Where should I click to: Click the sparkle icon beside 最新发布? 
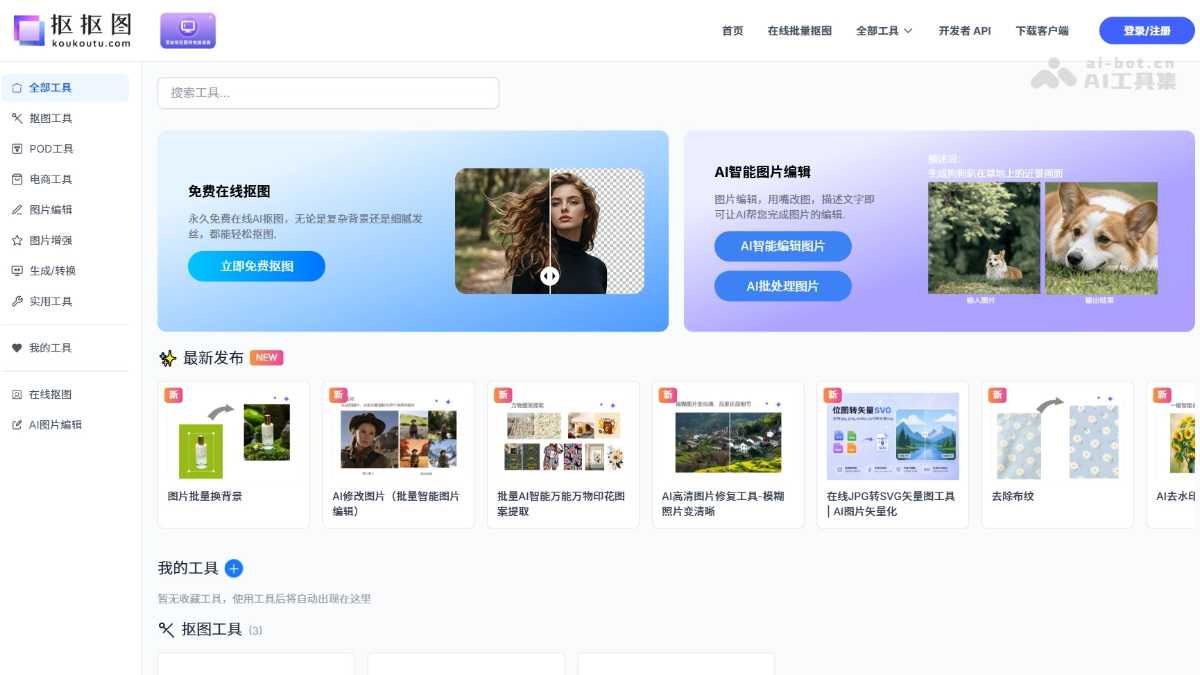coord(168,358)
